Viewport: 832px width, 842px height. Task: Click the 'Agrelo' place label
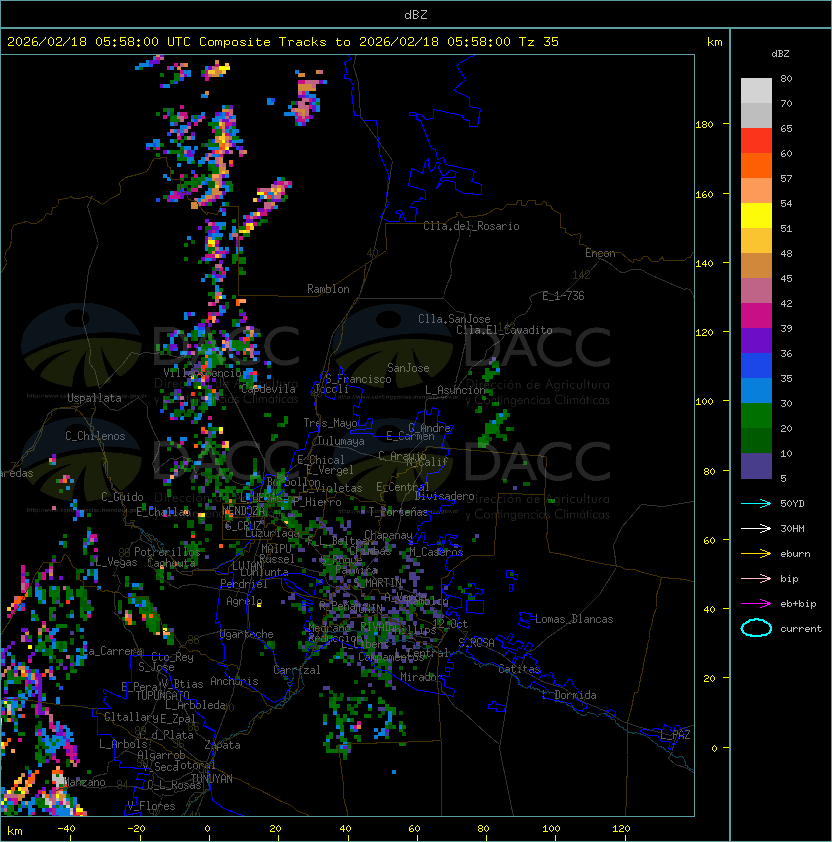coord(244,601)
